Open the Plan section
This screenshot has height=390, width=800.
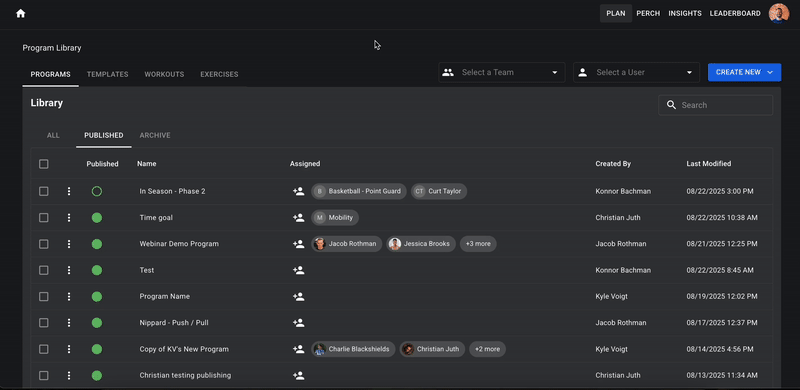[616, 14]
